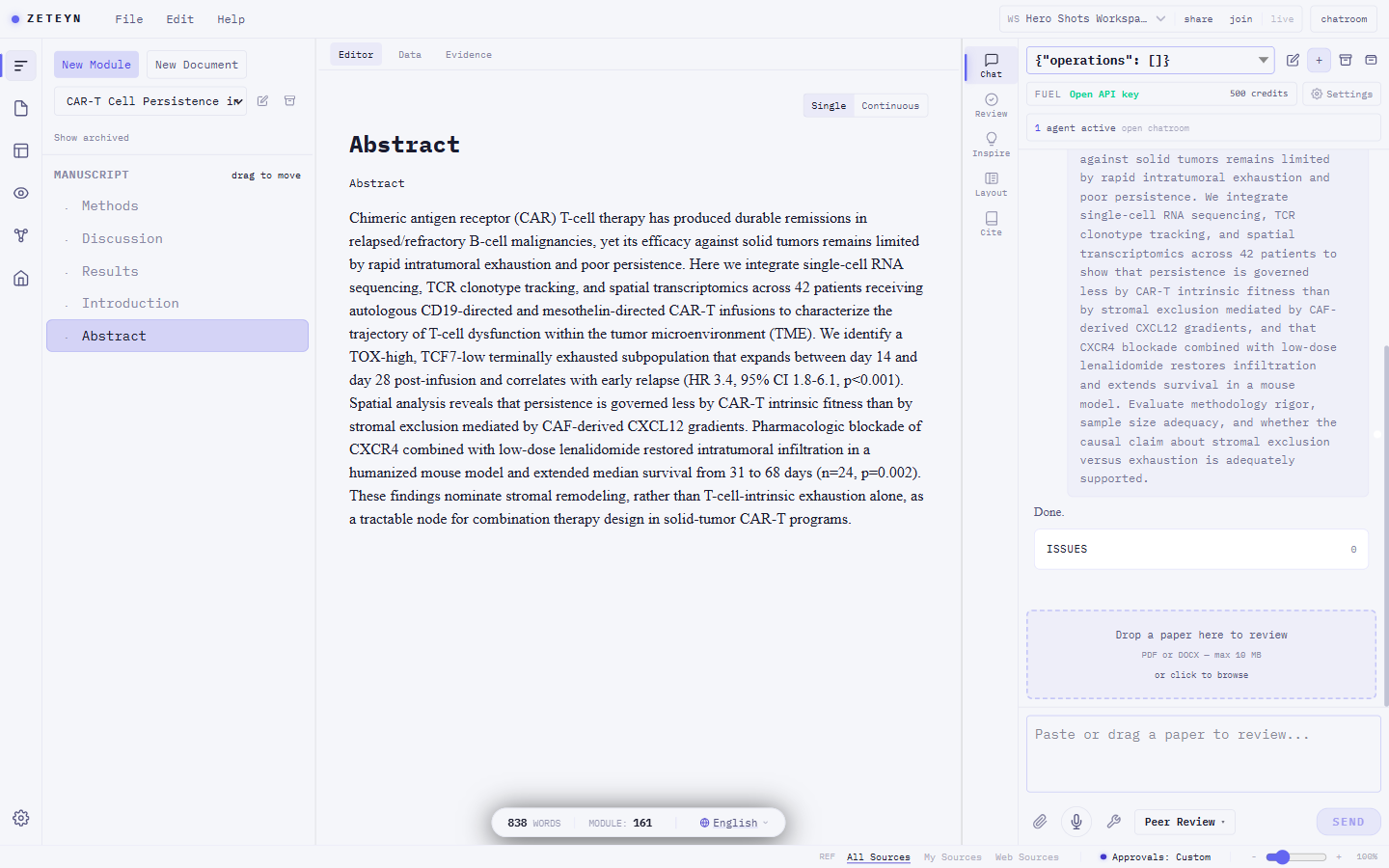
Task: Click the Zeteyn logo
Action: [46, 18]
